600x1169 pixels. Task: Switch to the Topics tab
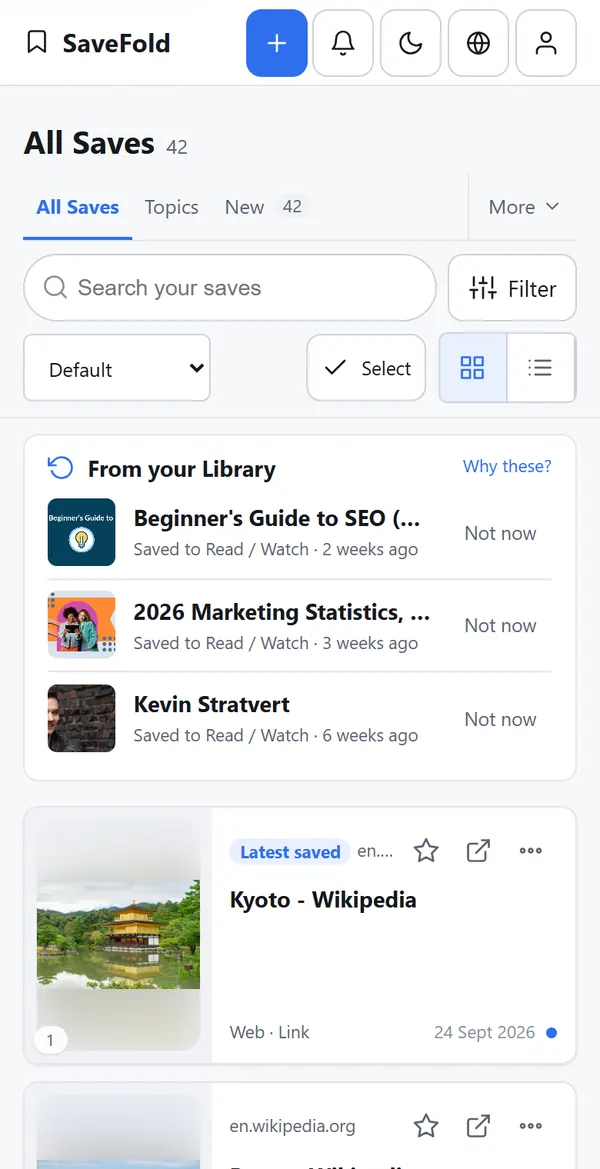(x=171, y=207)
